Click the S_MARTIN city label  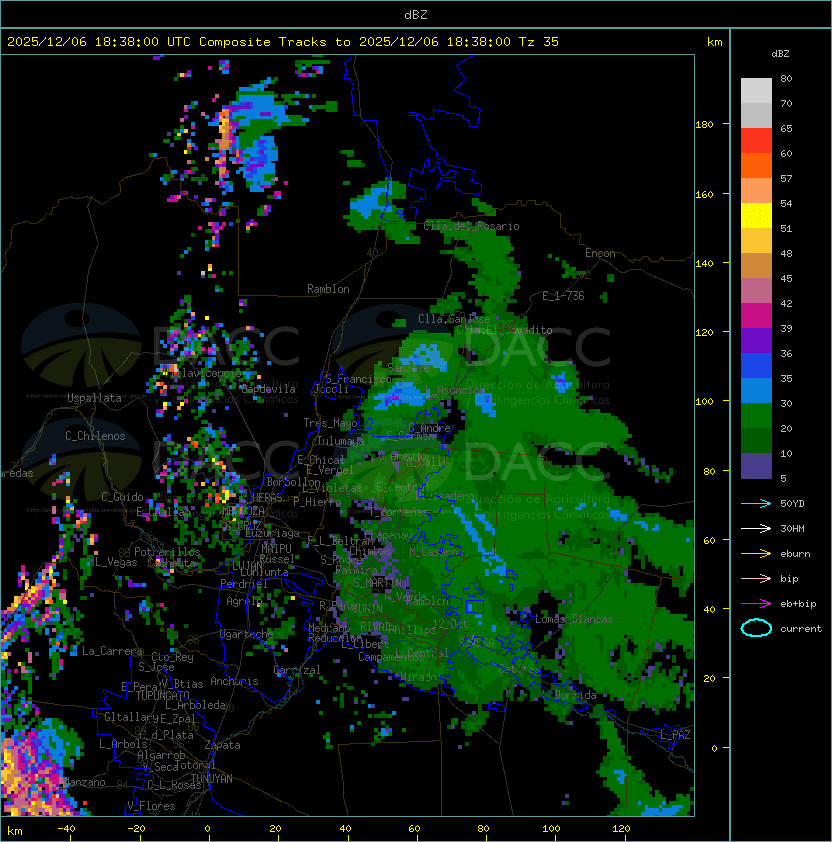377,583
